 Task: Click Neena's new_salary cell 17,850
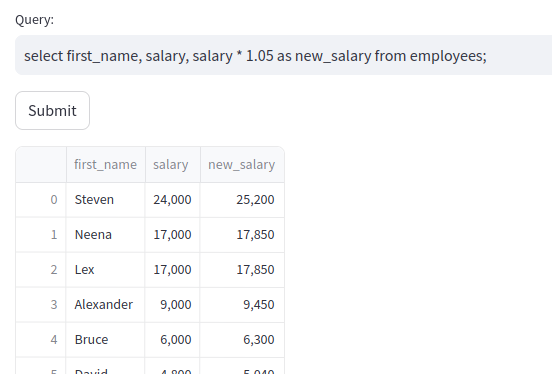[x=242, y=235]
